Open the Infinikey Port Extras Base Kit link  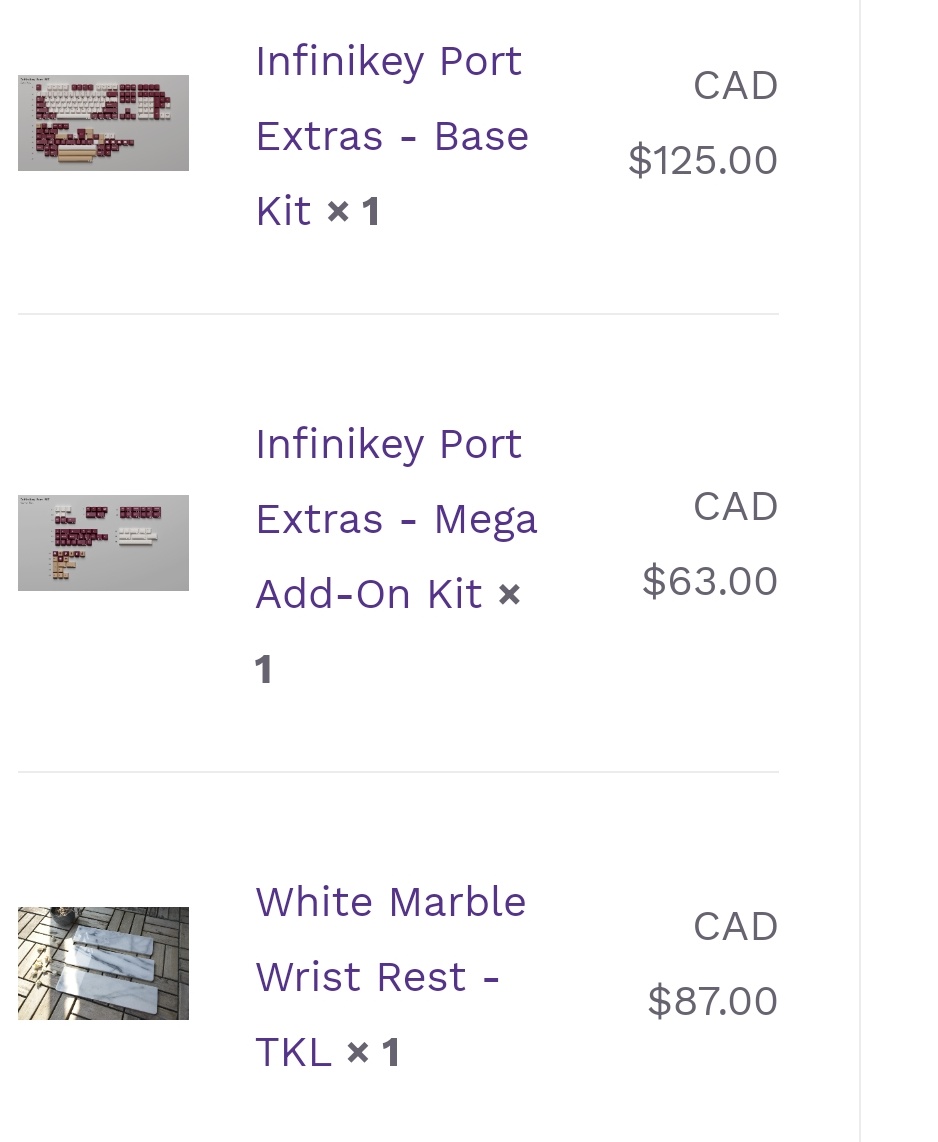(392, 136)
